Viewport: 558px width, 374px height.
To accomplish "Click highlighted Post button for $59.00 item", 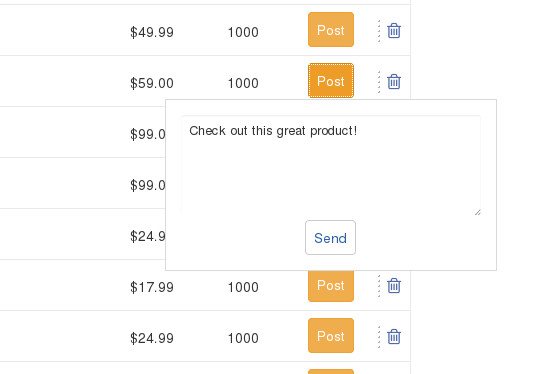I will 331,80.
